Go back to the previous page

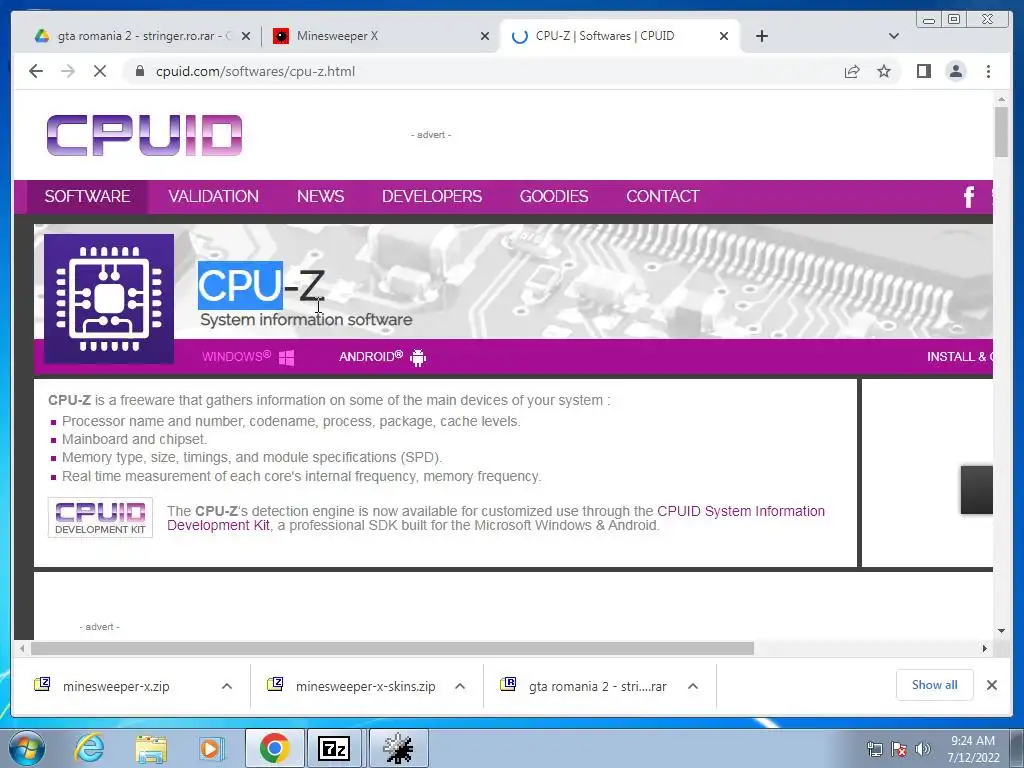[36, 71]
